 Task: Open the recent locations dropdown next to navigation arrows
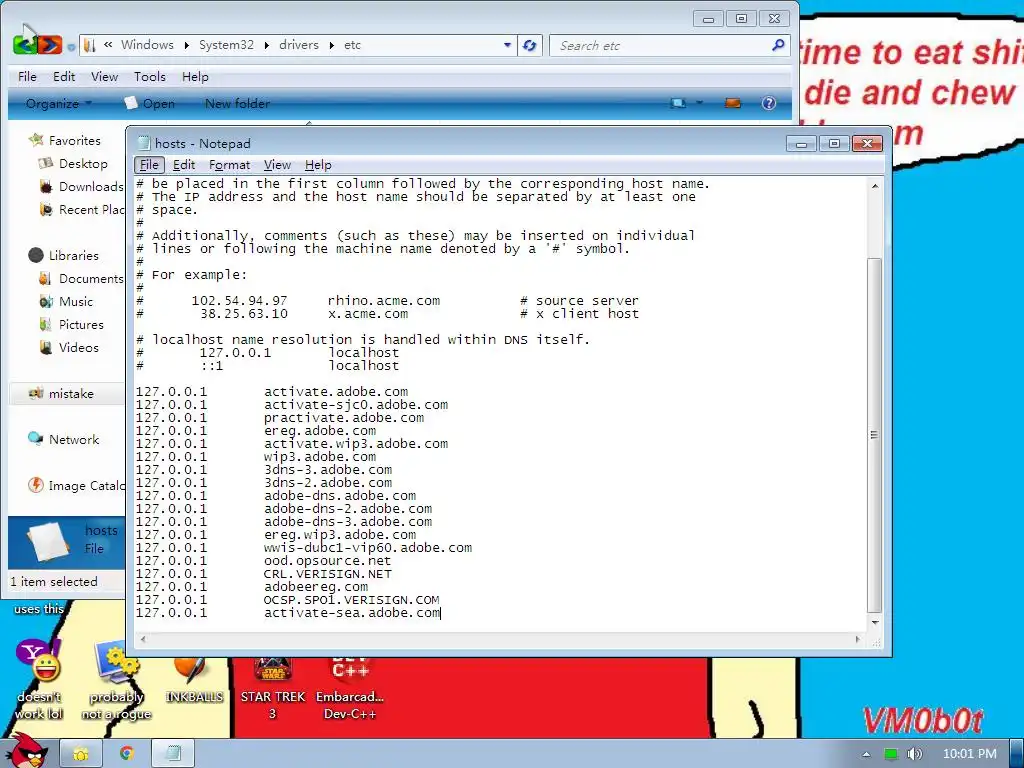71,47
